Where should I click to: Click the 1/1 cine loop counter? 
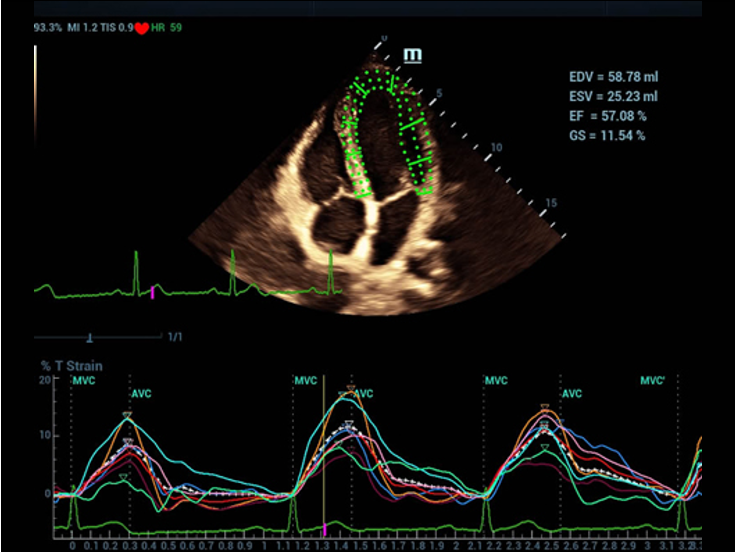(174, 337)
